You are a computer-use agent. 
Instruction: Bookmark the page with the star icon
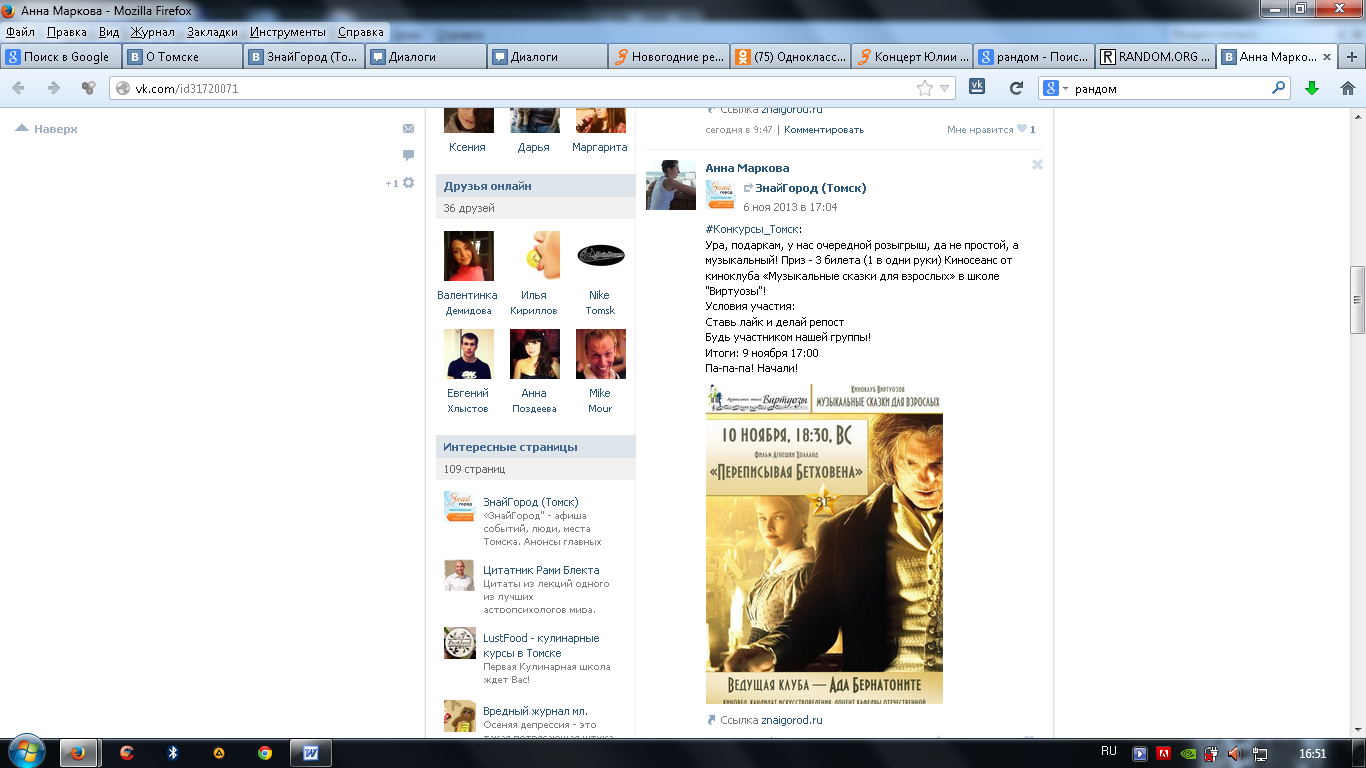pyautogui.click(x=925, y=88)
